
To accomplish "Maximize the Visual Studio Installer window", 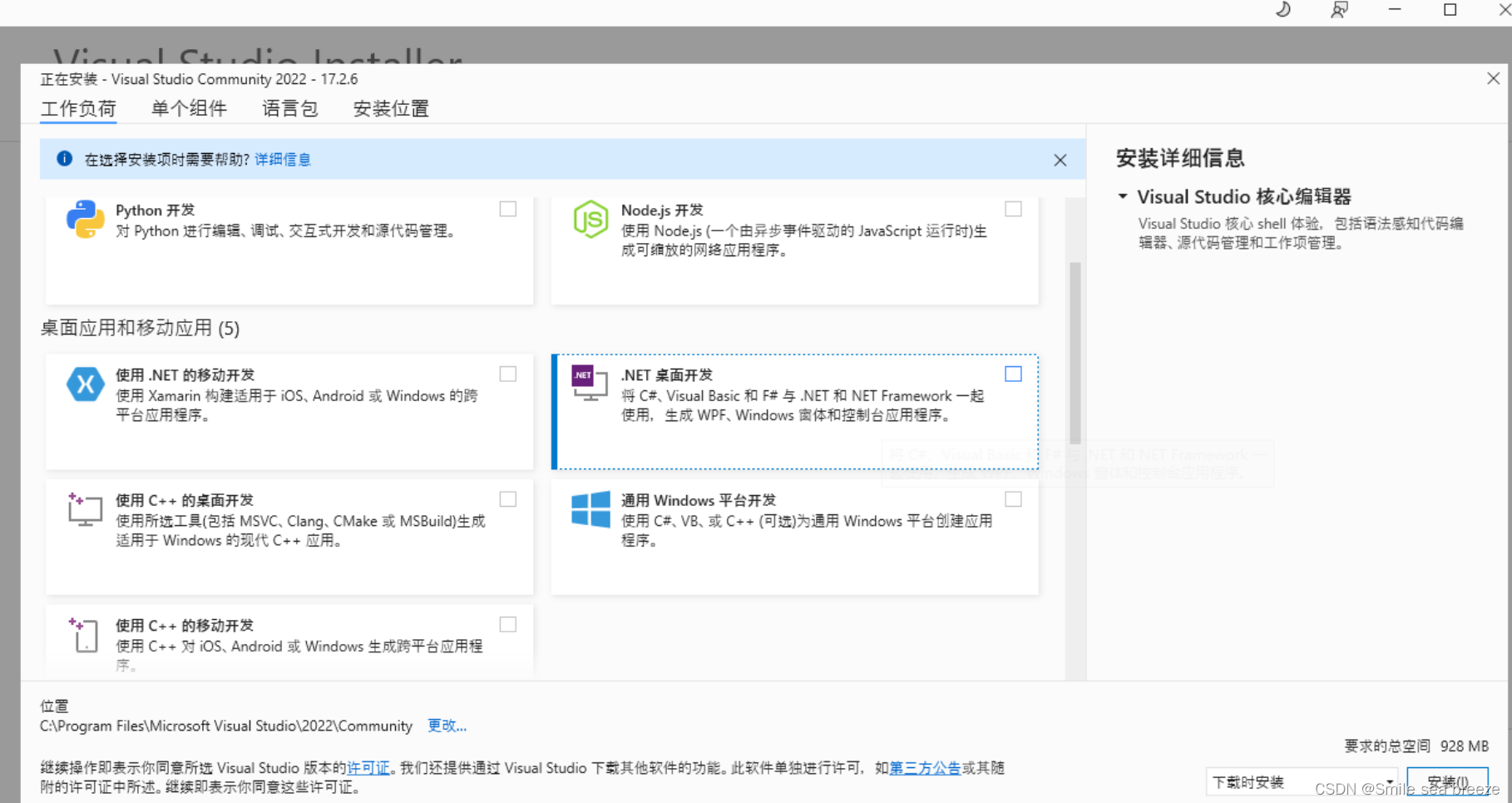I will pyautogui.click(x=1450, y=10).
